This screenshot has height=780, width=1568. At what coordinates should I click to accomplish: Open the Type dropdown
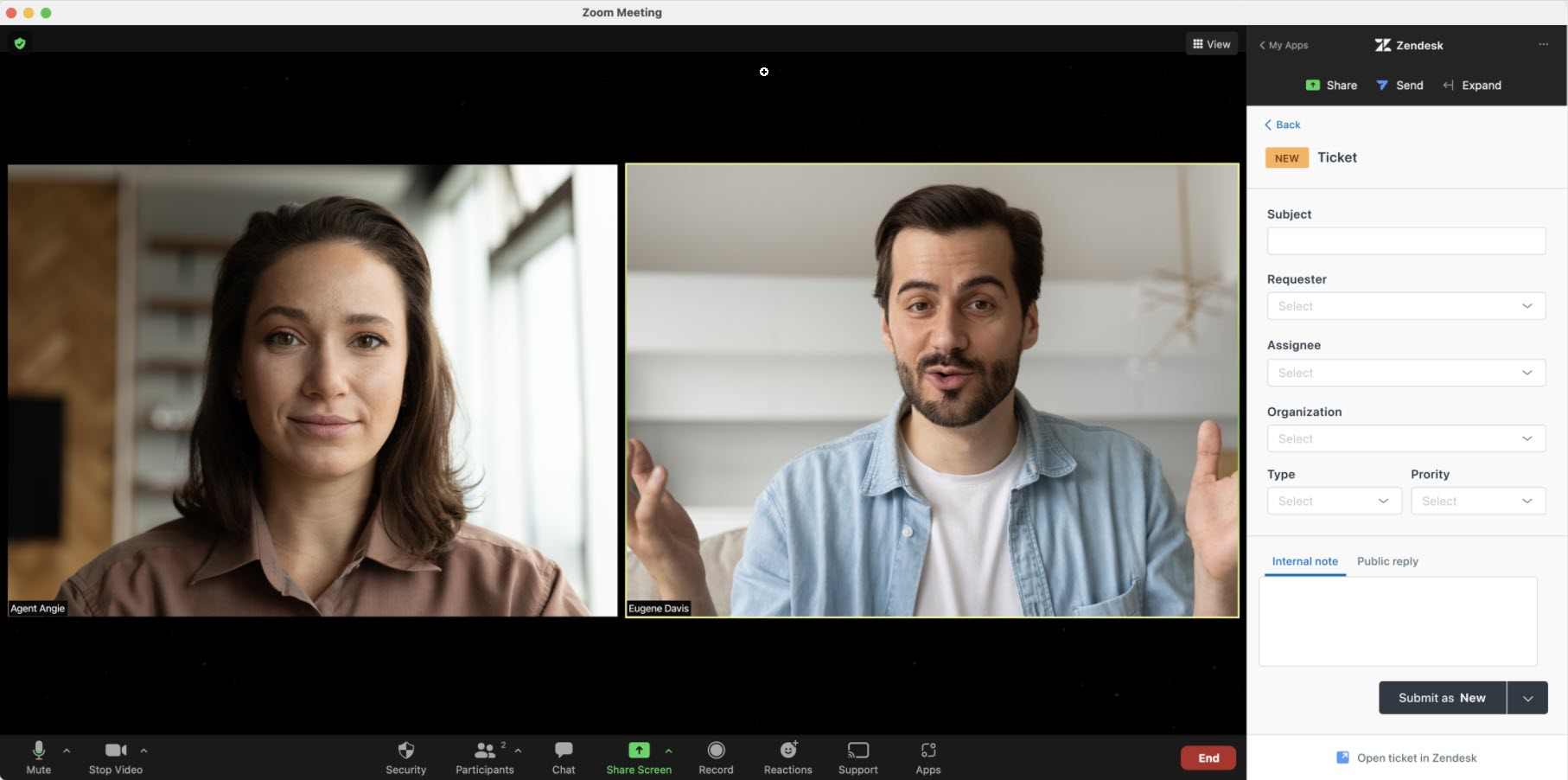[x=1334, y=502]
